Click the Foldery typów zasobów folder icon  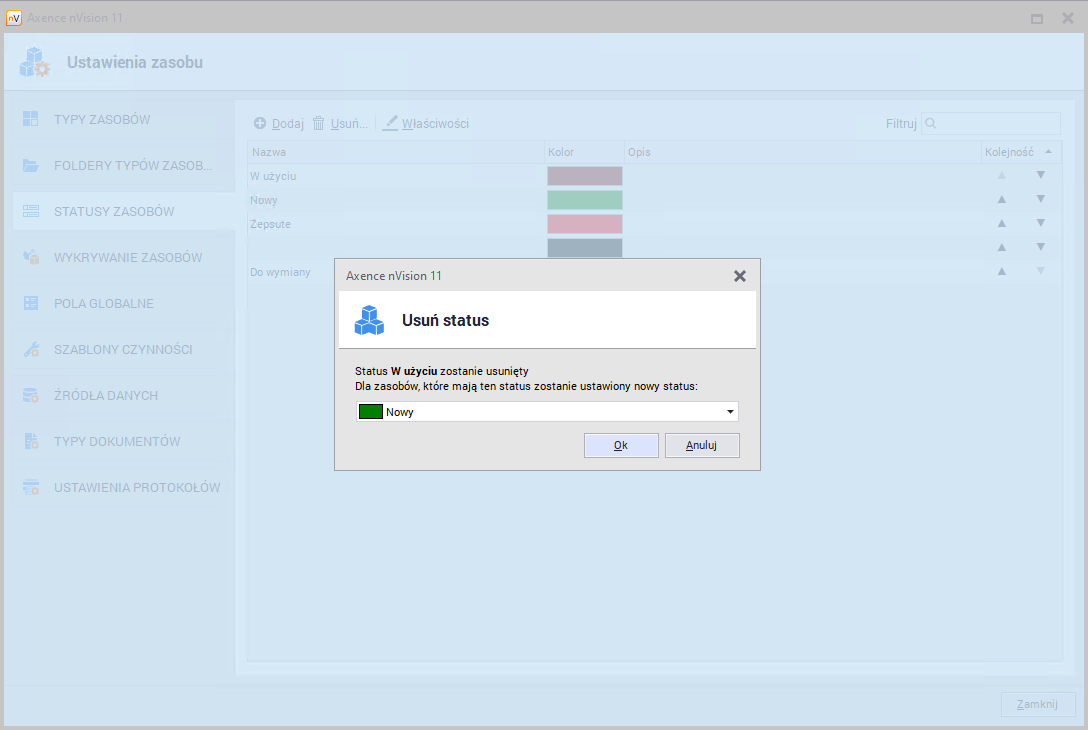click(31, 165)
